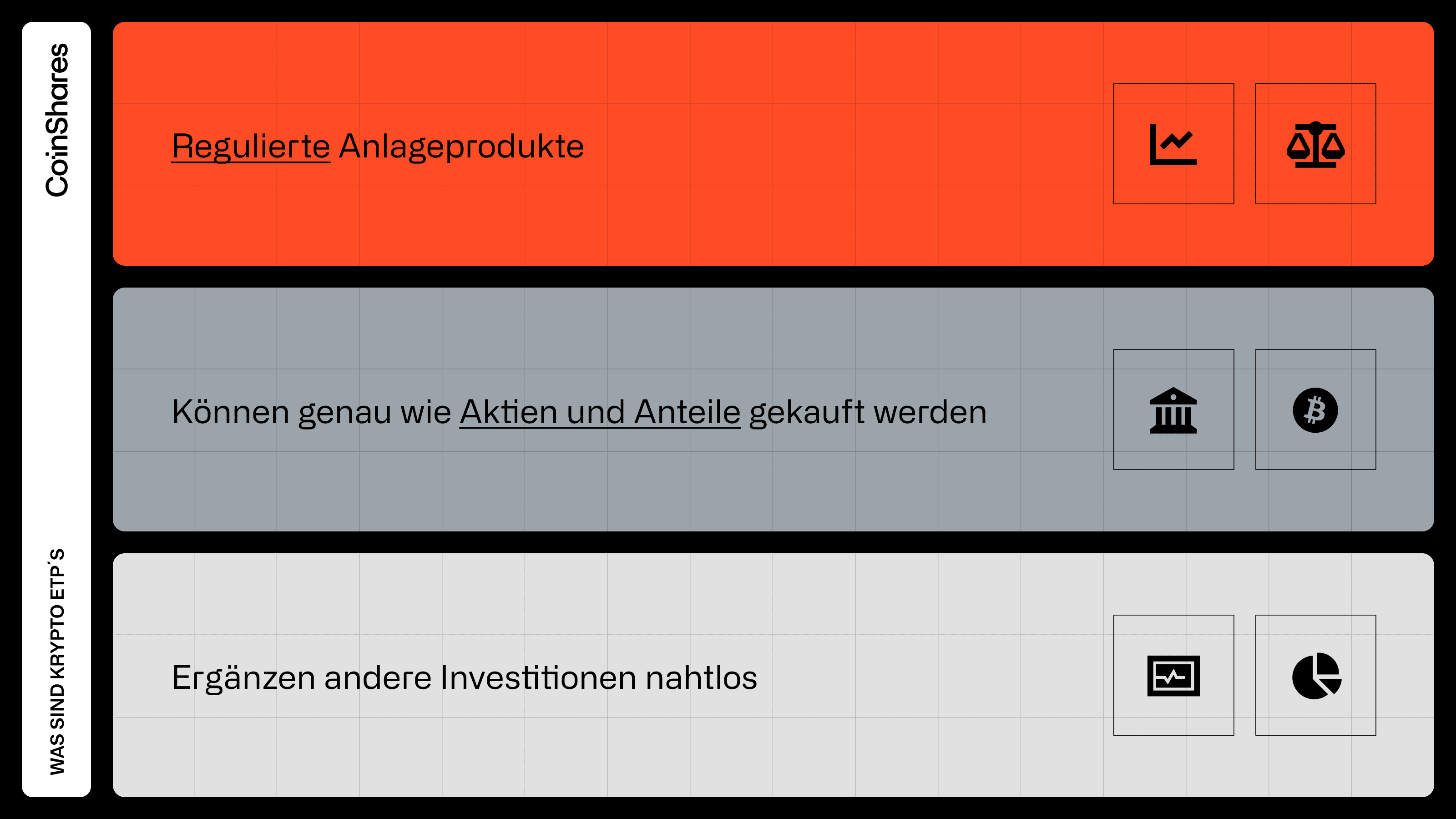Click 'Ergänzen andere Investitionen nahtlos' text

[x=465, y=677]
